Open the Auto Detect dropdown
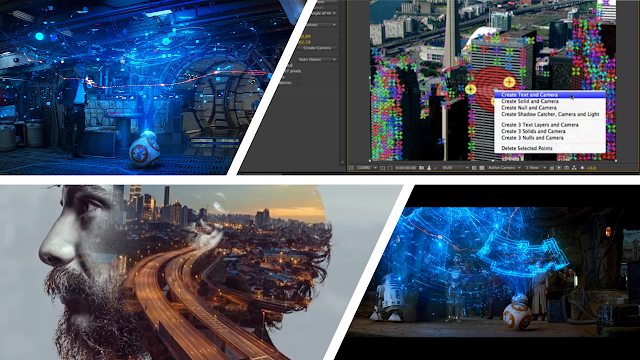 pyautogui.click(x=317, y=60)
